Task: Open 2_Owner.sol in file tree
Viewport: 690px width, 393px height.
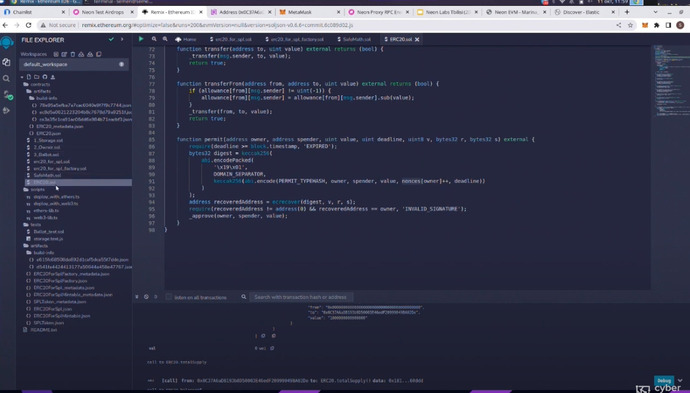Action: [x=47, y=147]
